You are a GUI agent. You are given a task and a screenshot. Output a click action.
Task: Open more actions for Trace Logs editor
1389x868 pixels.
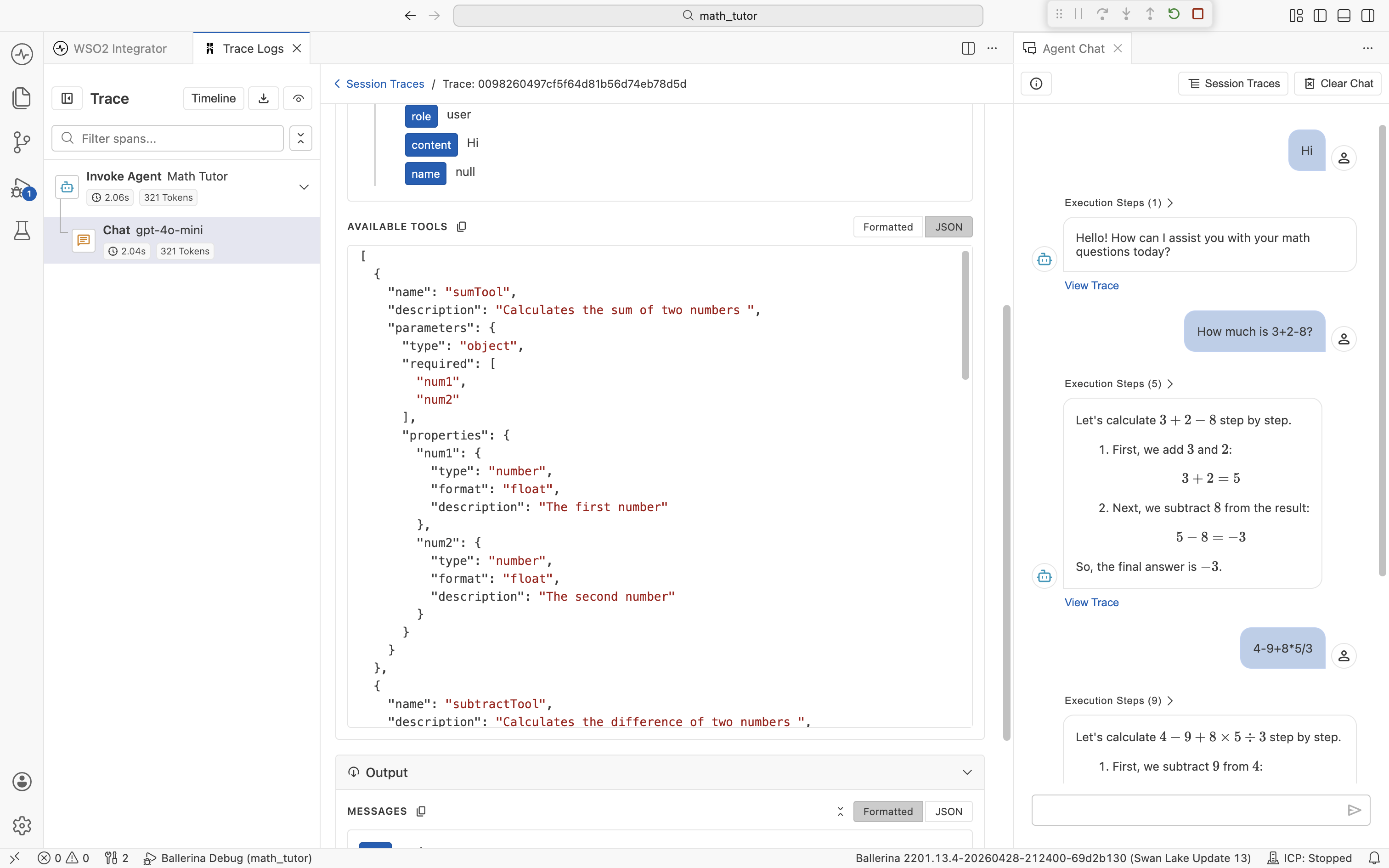click(x=992, y=48)
